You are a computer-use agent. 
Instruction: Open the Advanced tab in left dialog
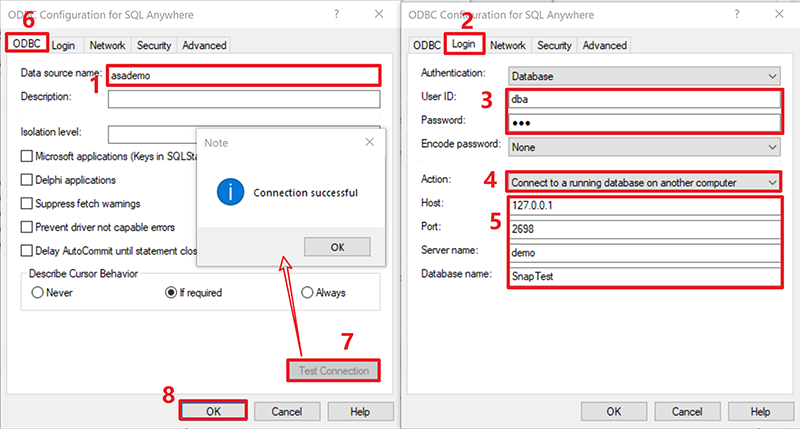pos(204,45)
